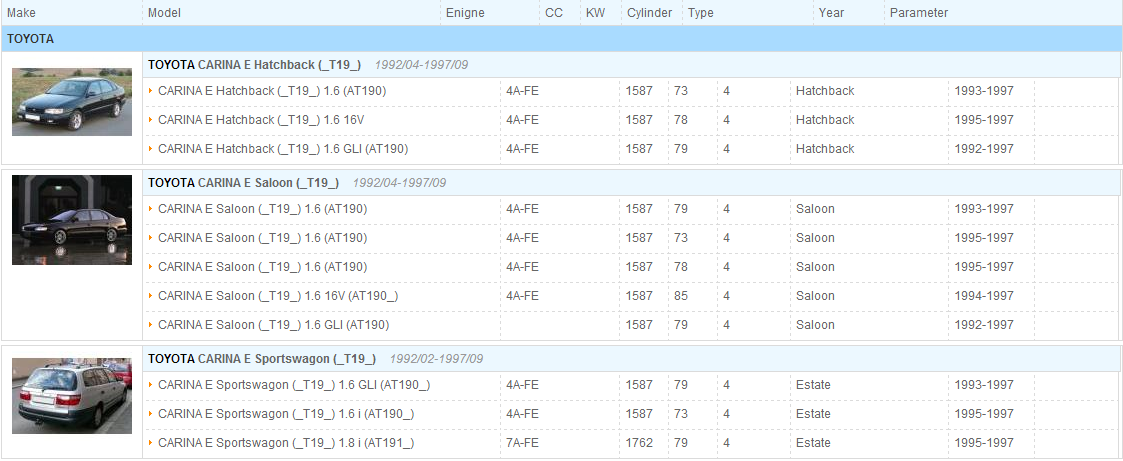Click Hatchback type in Hatchback 1.6 16V row
Screen dimensions: 1123x461
pos(825,120)
